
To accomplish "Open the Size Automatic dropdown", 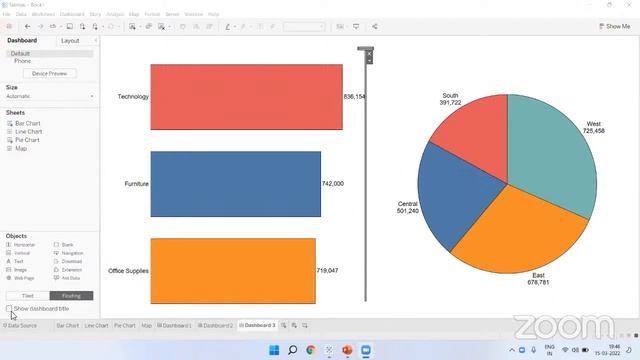I will [50, 96].
